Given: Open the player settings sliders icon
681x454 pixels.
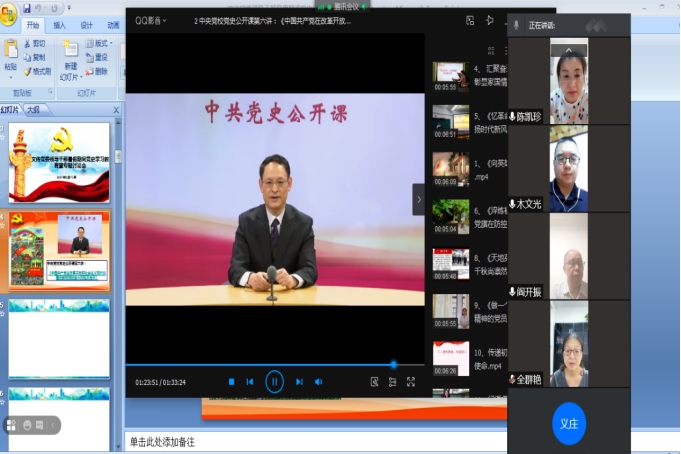Looking at the screenshot, I should 392,381.
